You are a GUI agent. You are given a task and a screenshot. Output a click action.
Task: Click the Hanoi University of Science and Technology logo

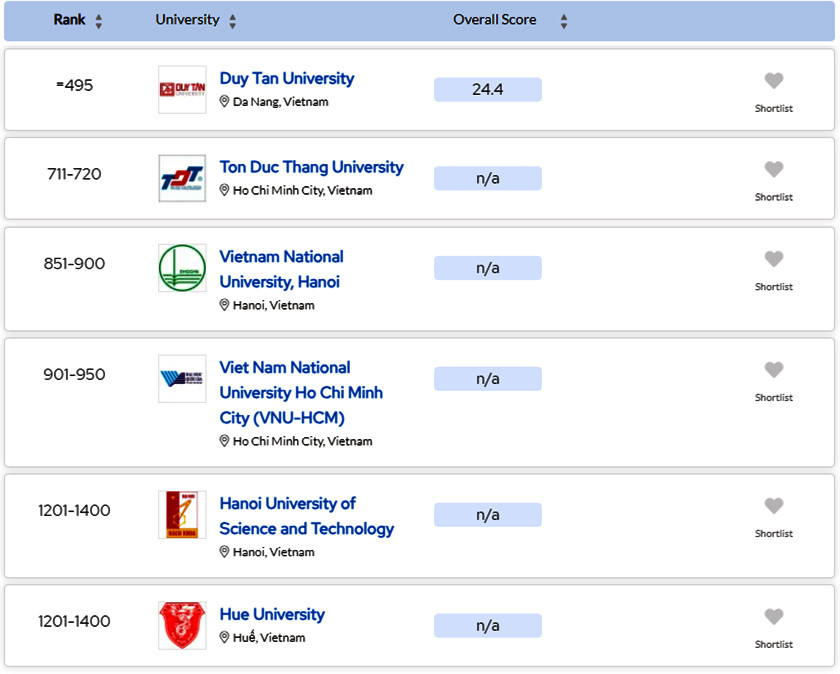click(x=181, y=514)
